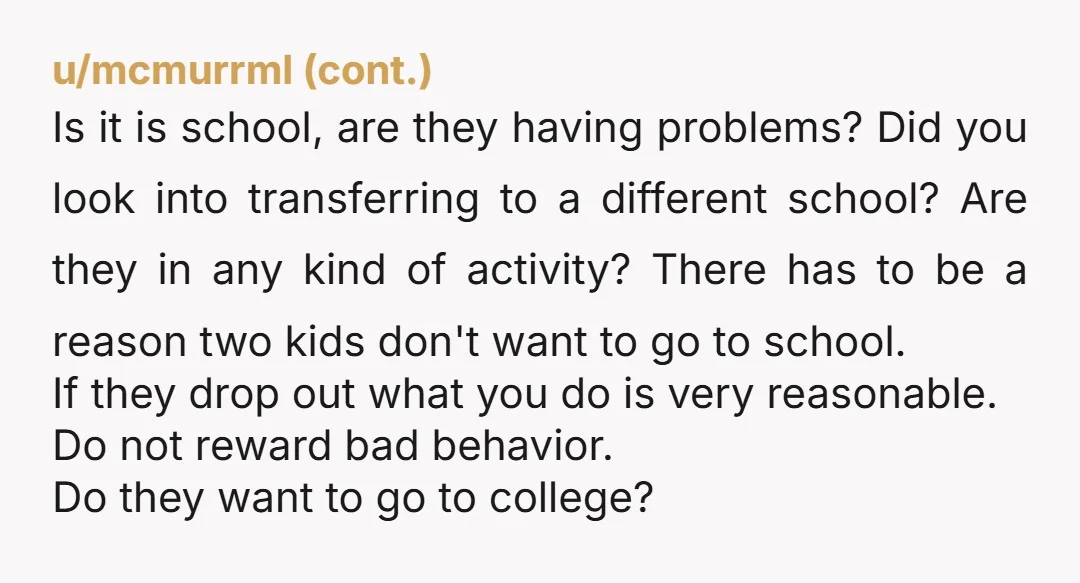Click the word 'bad' in the comment
The width and height of the screenshot is (1080, 583).
click(x=382, y=446)
